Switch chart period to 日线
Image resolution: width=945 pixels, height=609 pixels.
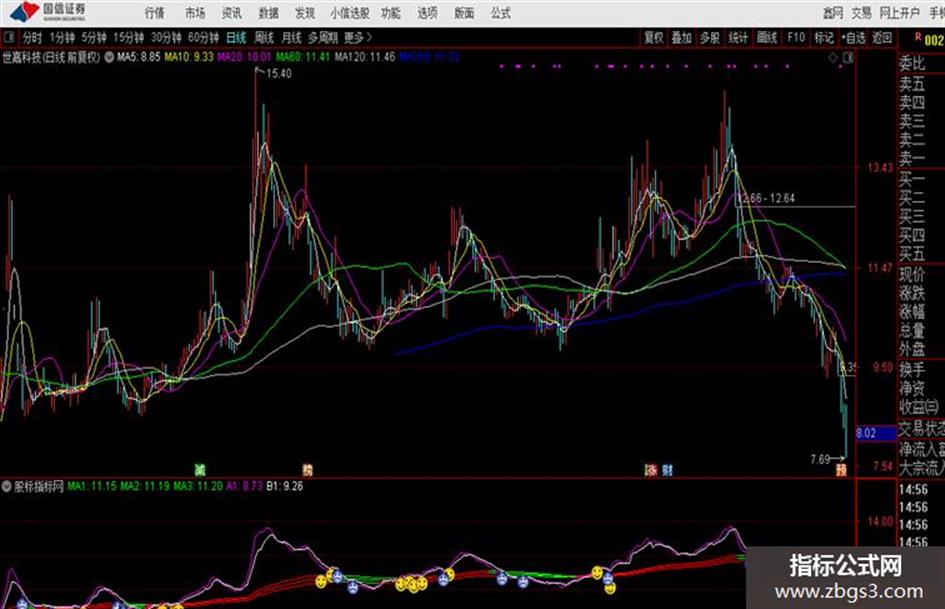[236, 38]
